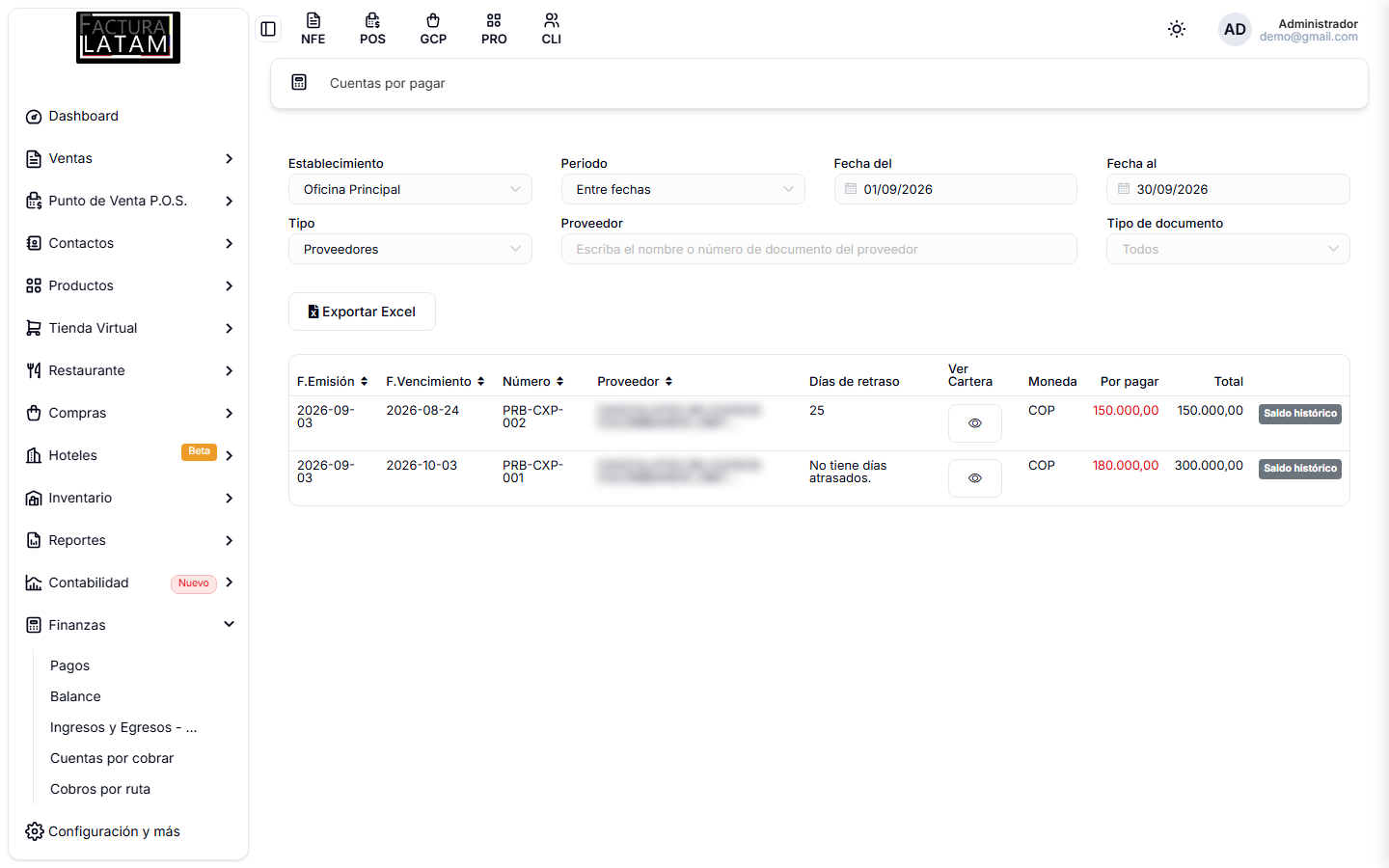Open Balance under Finanzas
The image size is (1389, 868).
(75, 696)
